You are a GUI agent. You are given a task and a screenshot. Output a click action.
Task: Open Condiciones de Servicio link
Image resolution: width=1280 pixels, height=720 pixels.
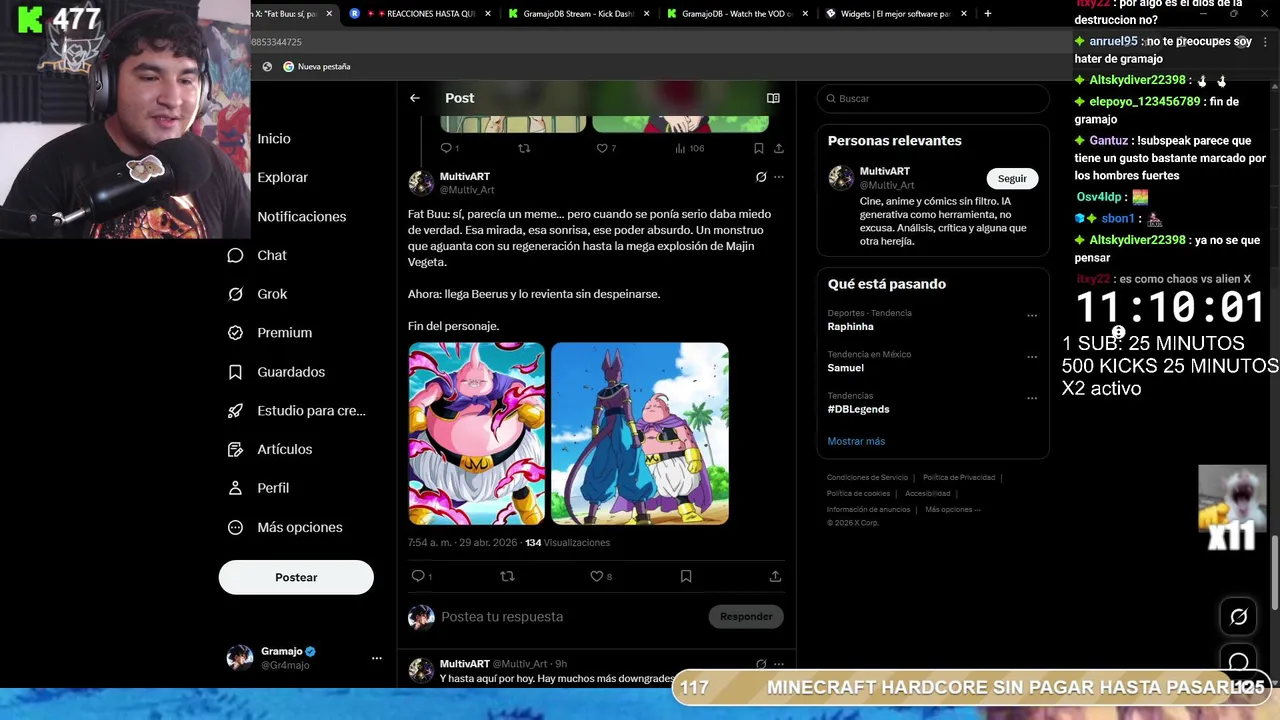(x=868, y=478)
